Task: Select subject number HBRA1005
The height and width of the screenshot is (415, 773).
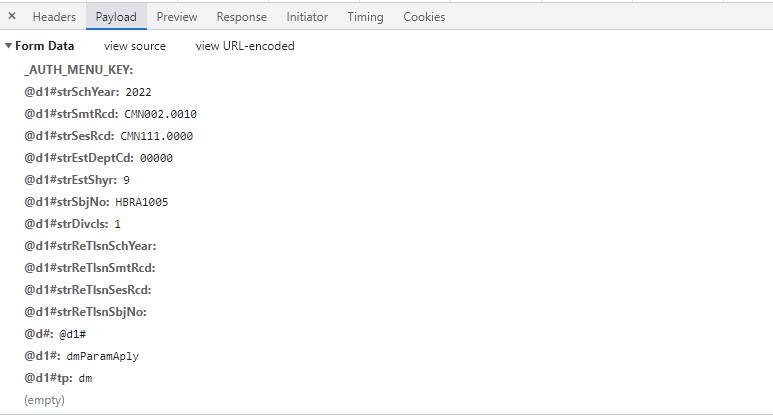Action: coord(141,202)
